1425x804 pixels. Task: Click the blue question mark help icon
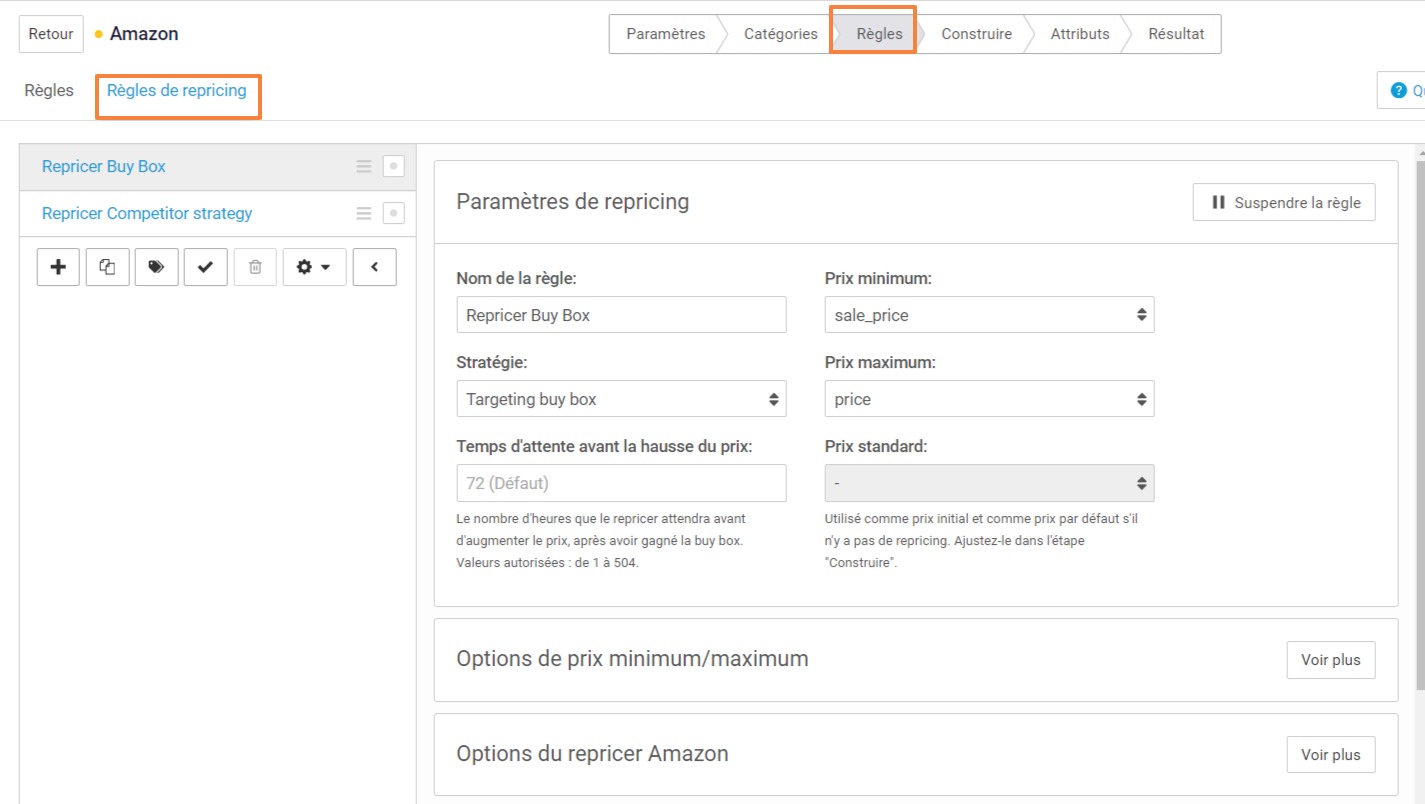(x=1399, y=91)
